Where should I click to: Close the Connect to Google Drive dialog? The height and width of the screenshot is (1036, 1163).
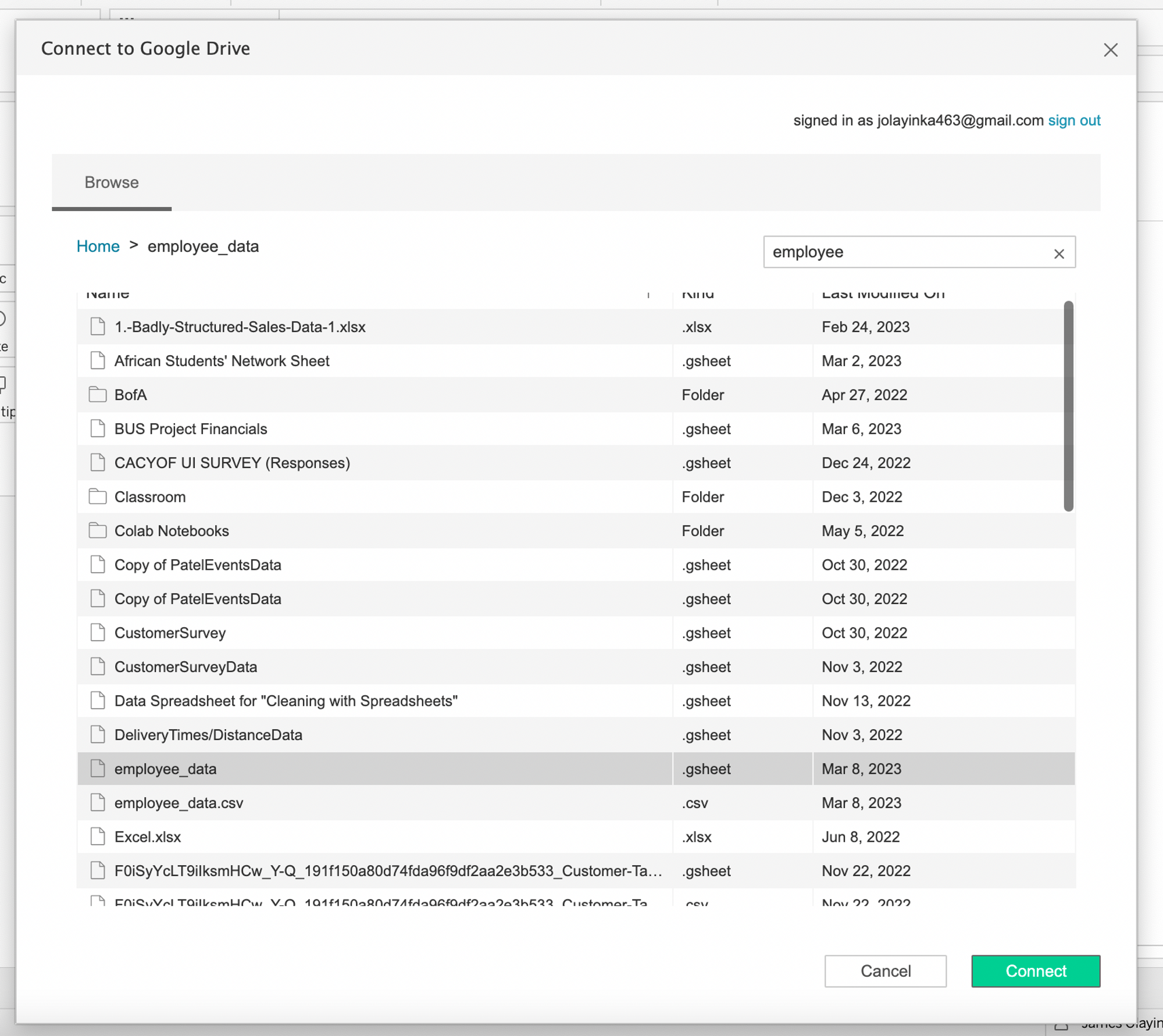1111,50
